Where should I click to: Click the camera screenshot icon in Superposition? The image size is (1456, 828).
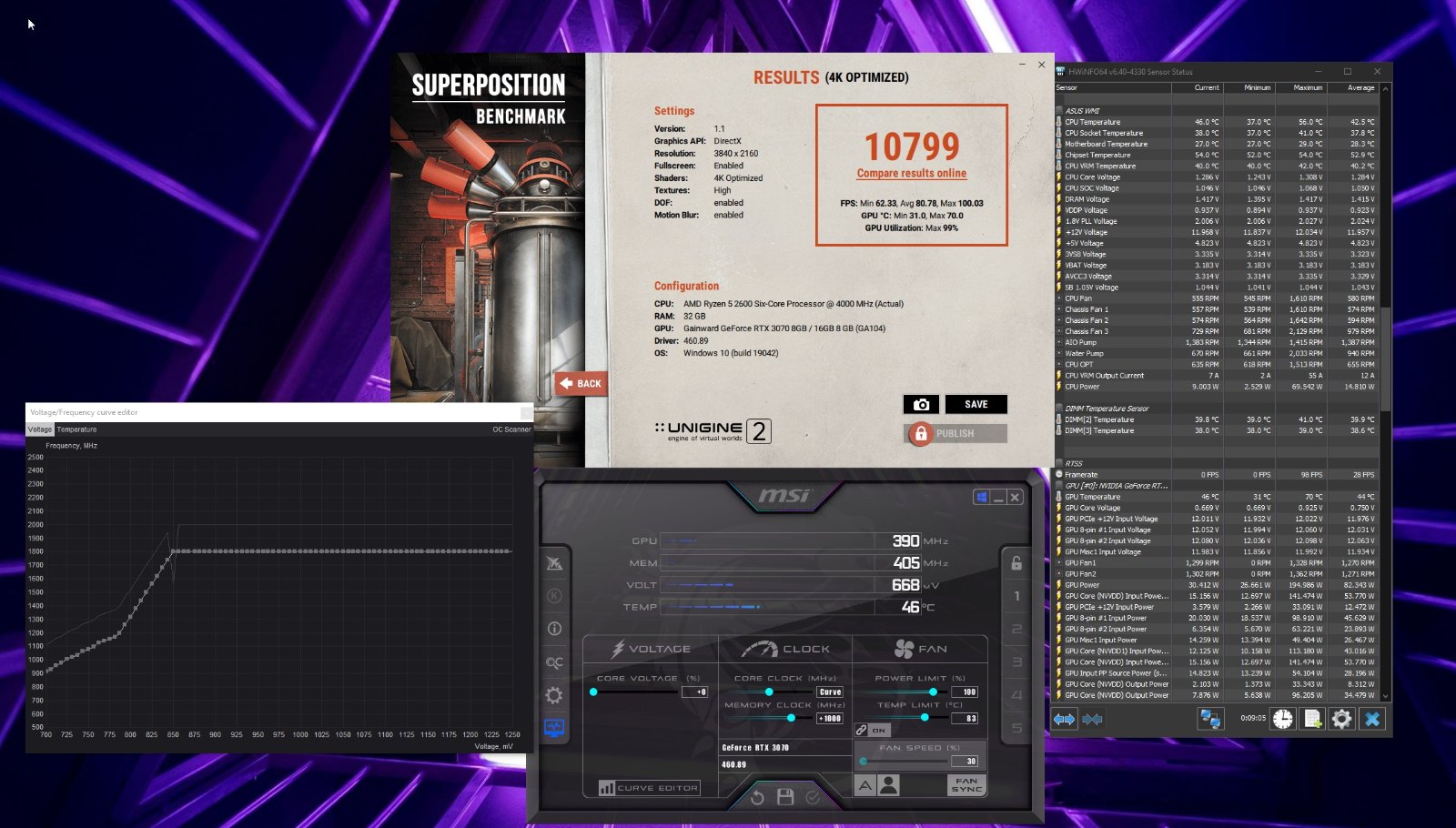point(921,404)
